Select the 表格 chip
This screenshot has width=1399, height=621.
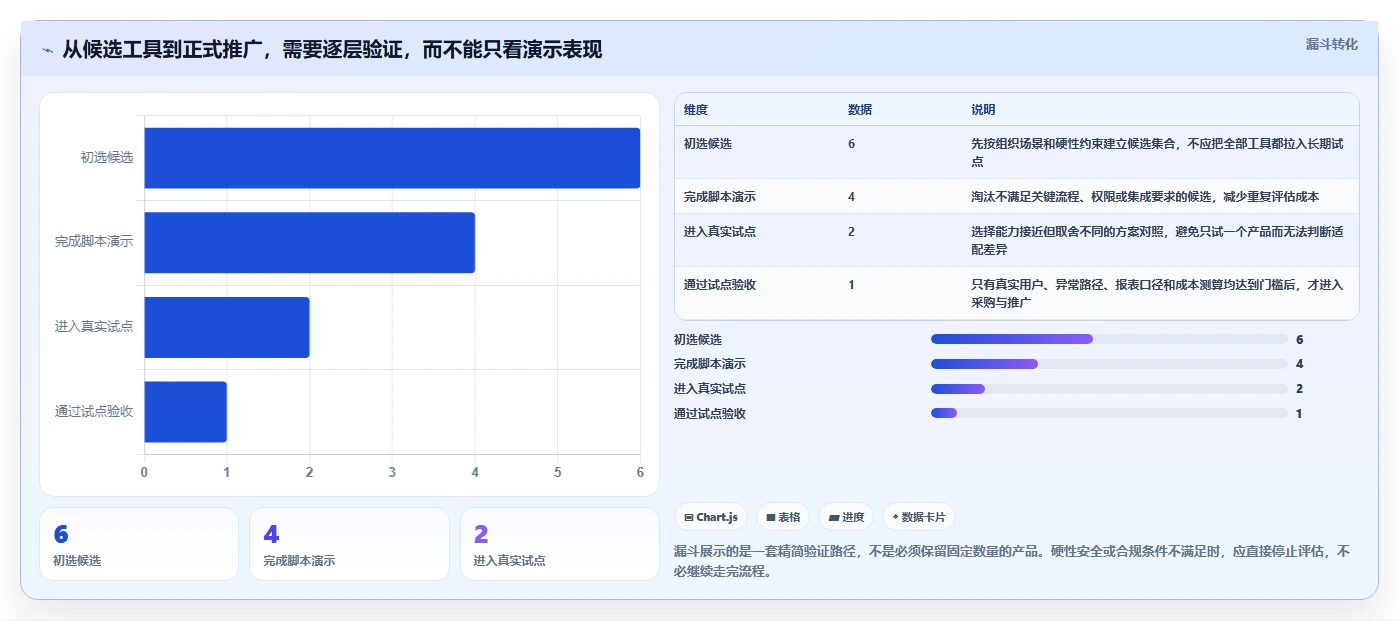[x=783, y=517]
